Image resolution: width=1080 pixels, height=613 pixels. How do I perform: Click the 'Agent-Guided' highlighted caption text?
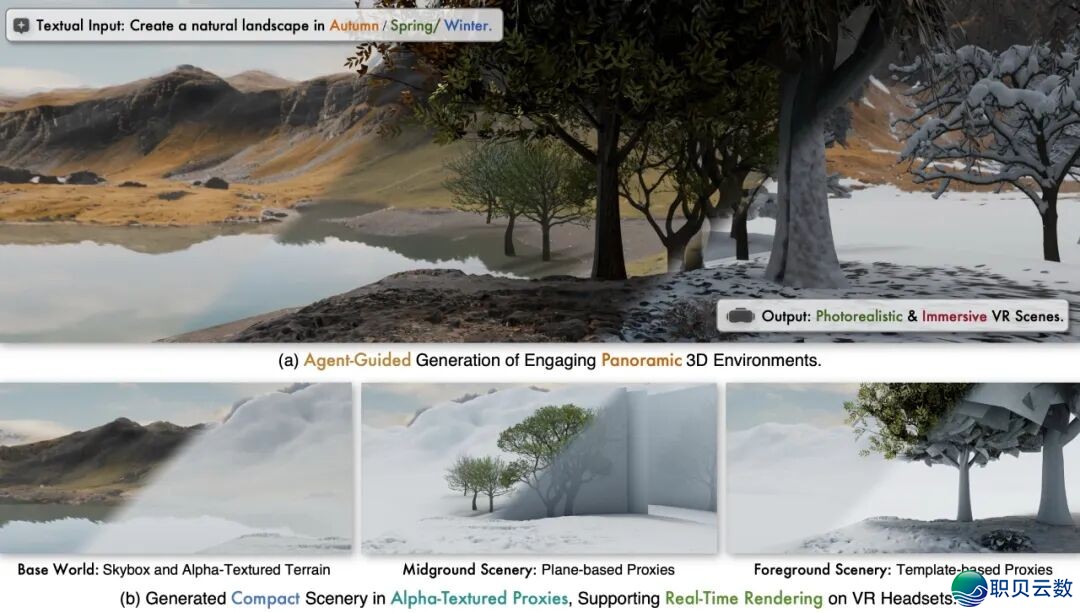pos(357,360)
